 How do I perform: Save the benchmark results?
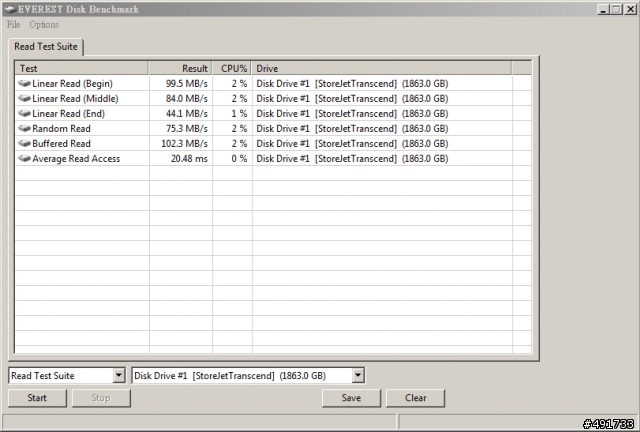351,398
